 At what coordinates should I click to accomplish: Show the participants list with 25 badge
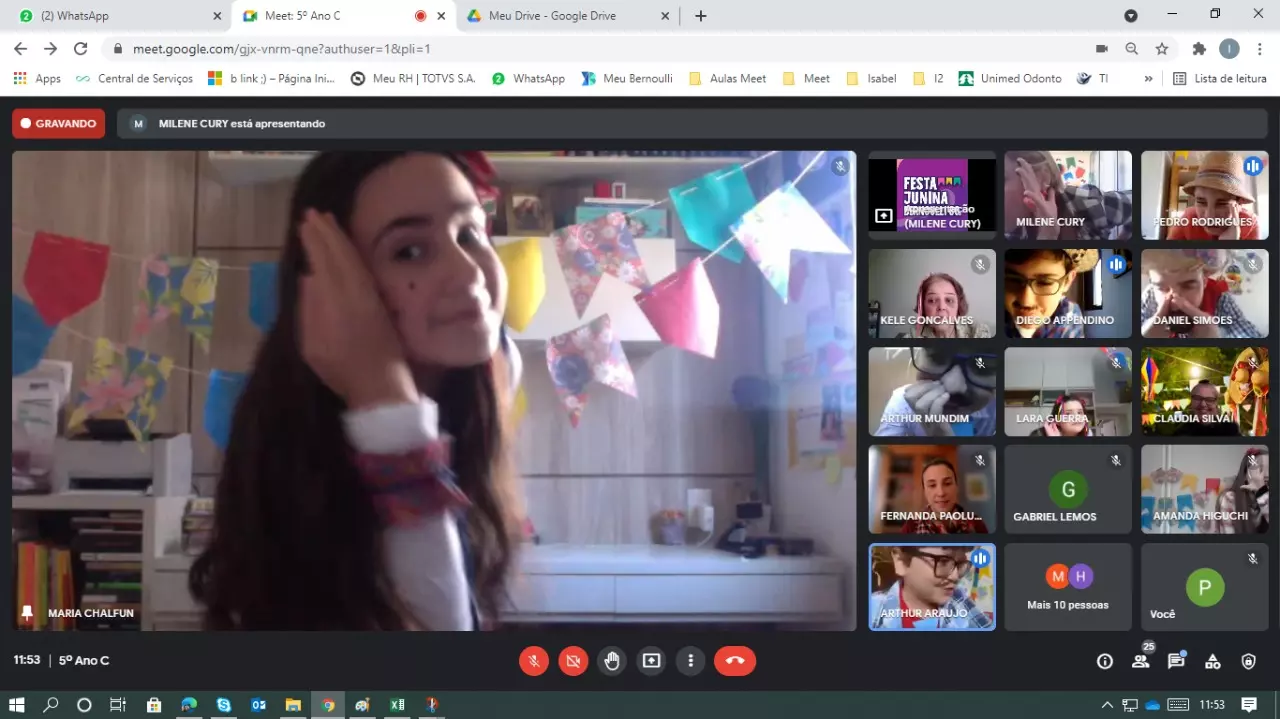(1141, 661)
